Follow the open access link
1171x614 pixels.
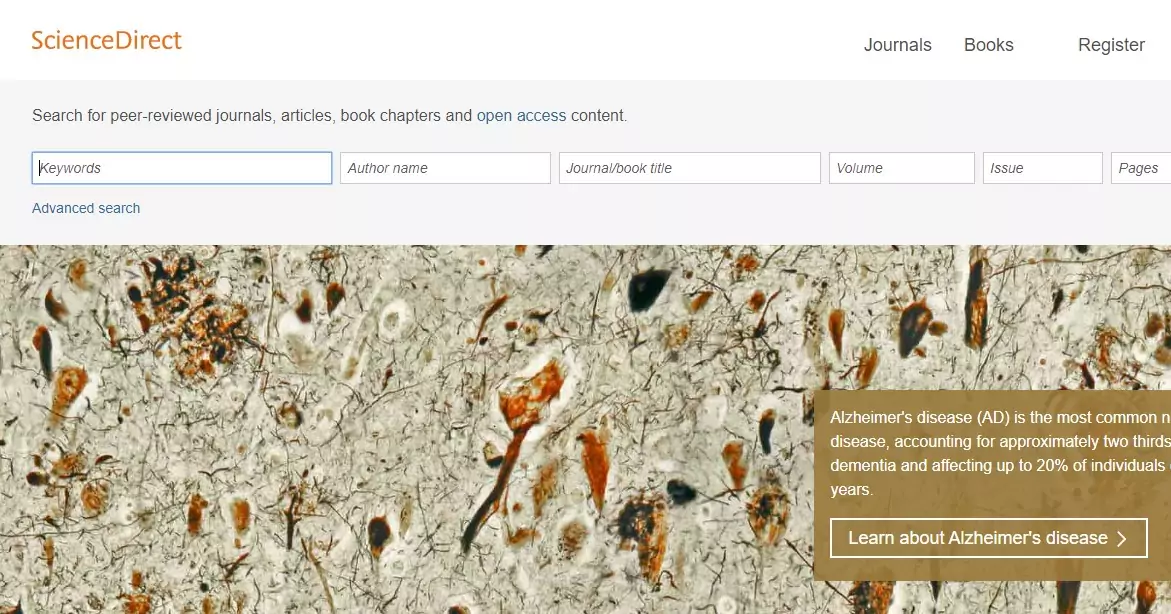point(521,116)
